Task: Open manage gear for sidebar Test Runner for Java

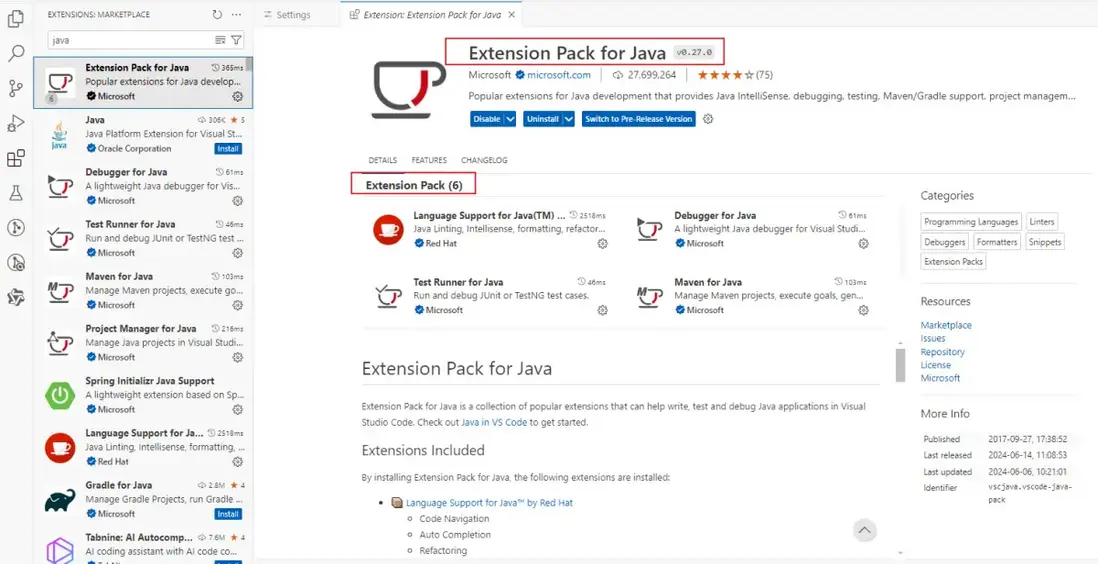Action: pyautogui.click(x=237, y=253)
